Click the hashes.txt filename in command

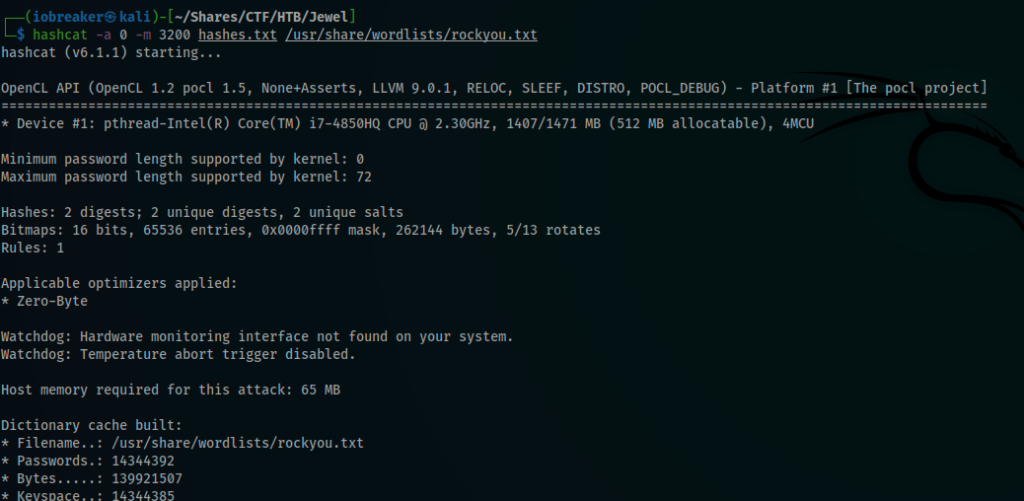238,35
